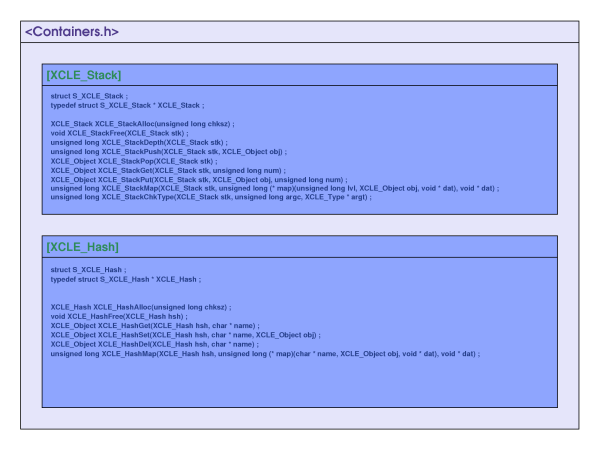Viewport: 600px width, 450px height.
Task: Click the XCLE_StackPush function declaration
Action: 168,151
